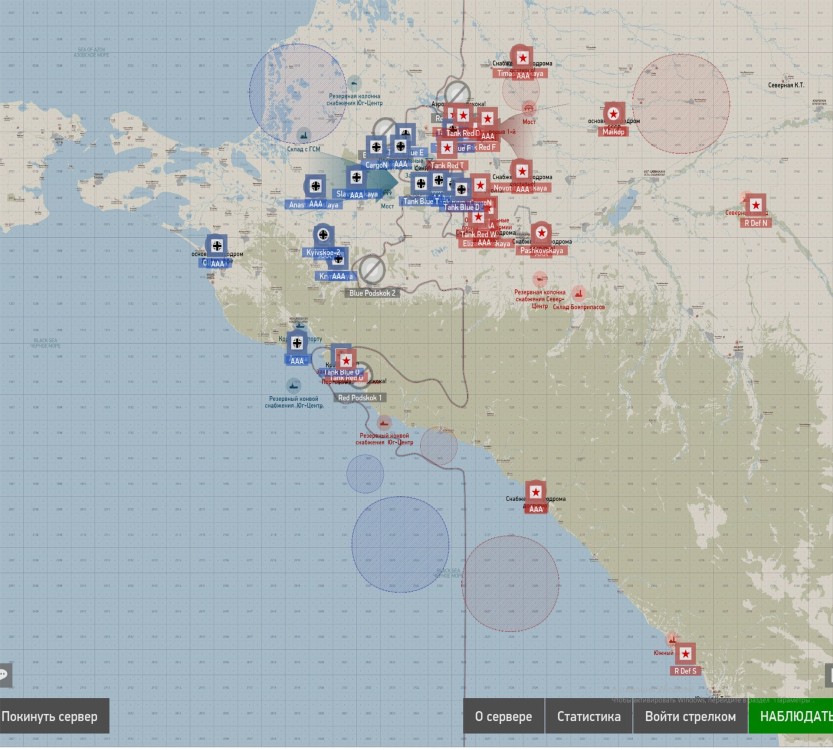Click the small blue circle off the coast
The width and height of the screenshot is (833, 750).
click(x=365, y=473)
